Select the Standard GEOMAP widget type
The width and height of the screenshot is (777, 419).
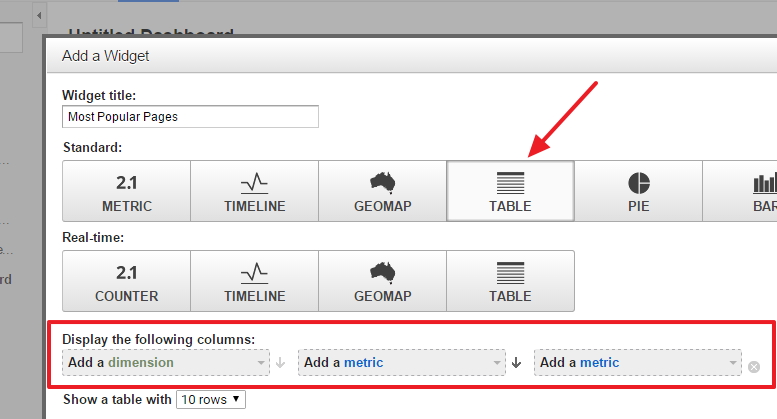point(383,191)
